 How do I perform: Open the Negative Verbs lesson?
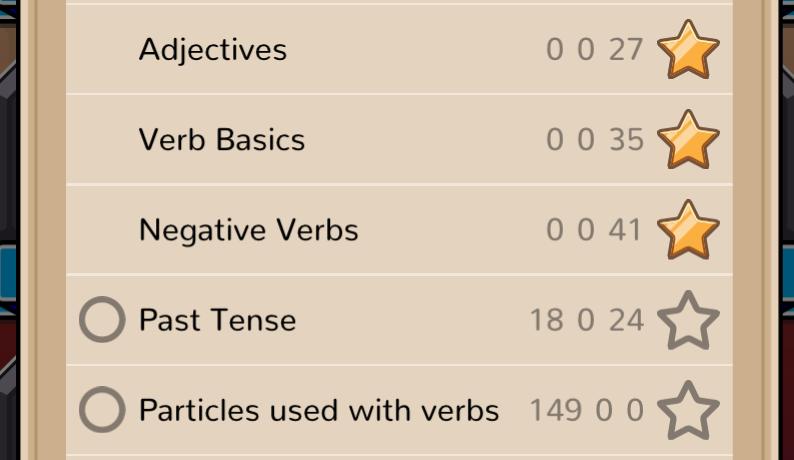tap(249, 230)
